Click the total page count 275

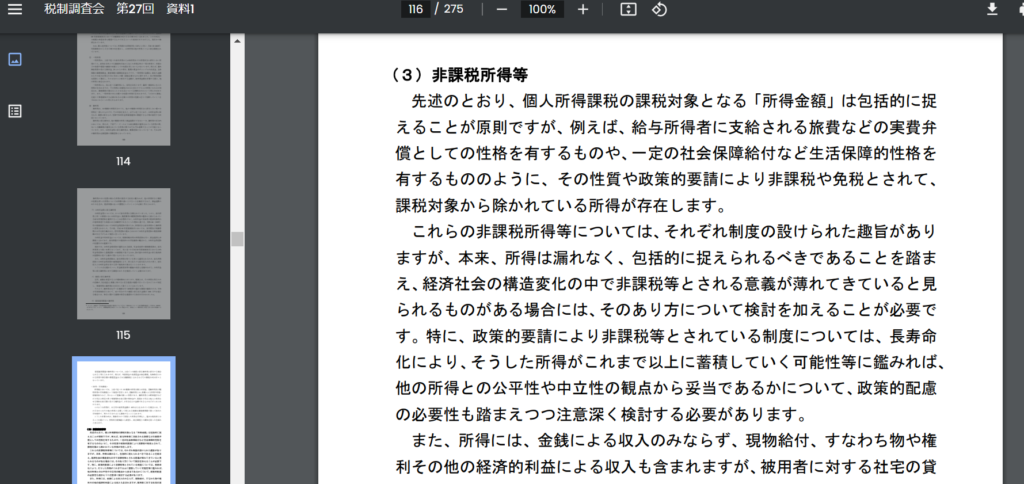pyautogui.click(x=454, y=9)
